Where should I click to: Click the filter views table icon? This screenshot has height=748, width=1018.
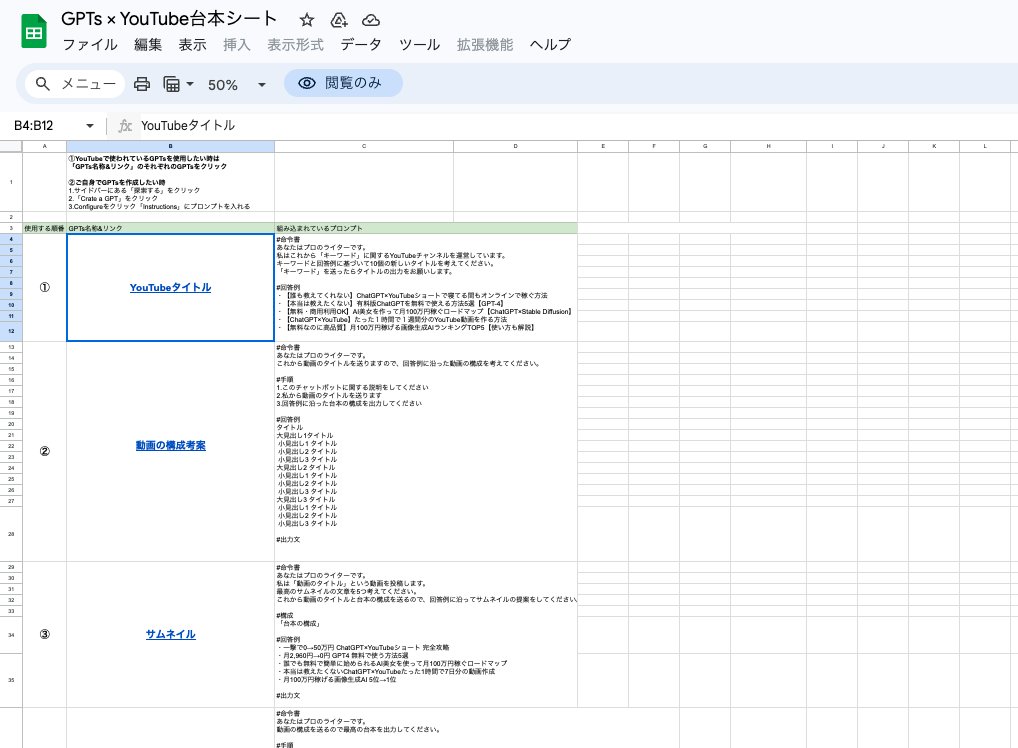(171, 84)
